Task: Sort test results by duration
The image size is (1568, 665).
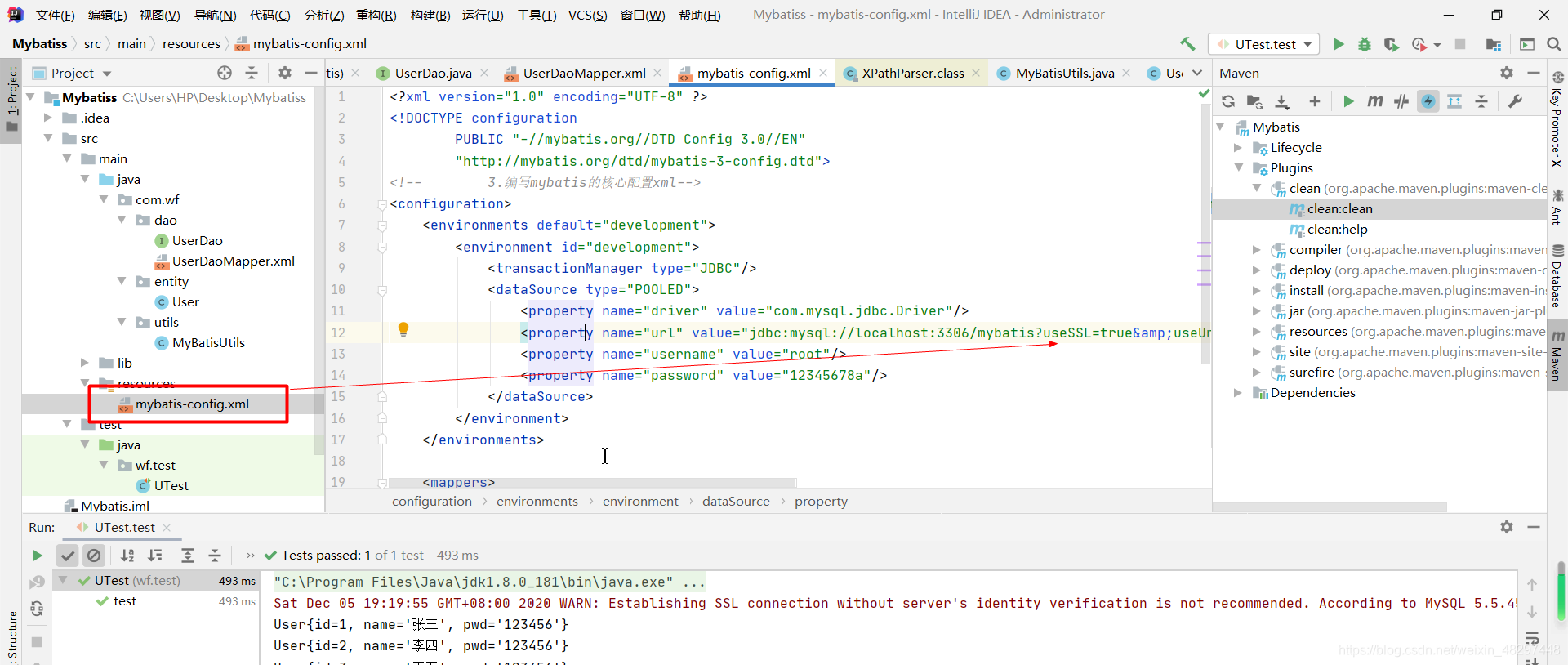Action: (155, 556)
